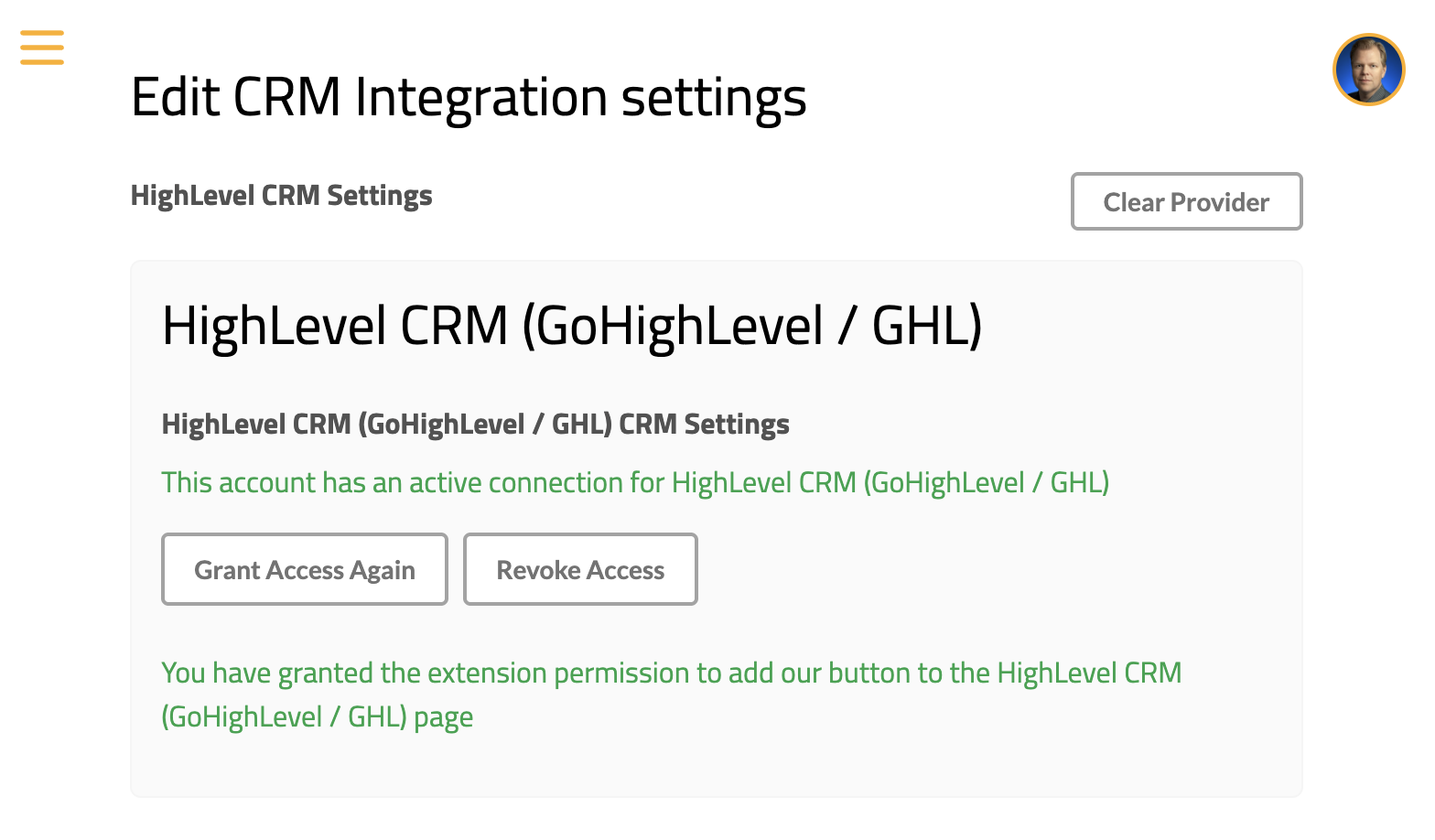1435x840 pixels.
Task: Expand the sidebar using the three-line icon
Action: [42, 48]
